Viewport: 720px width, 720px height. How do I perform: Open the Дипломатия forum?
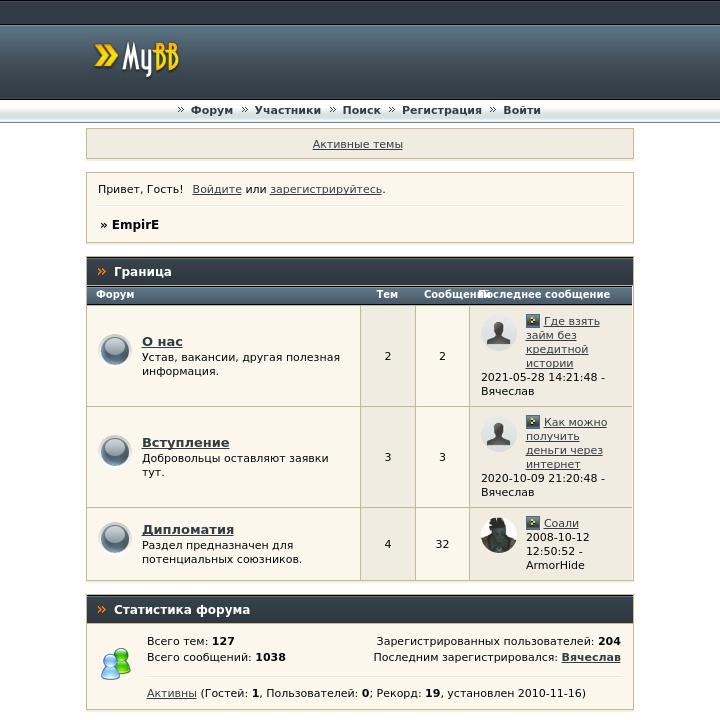coord(188,529)
